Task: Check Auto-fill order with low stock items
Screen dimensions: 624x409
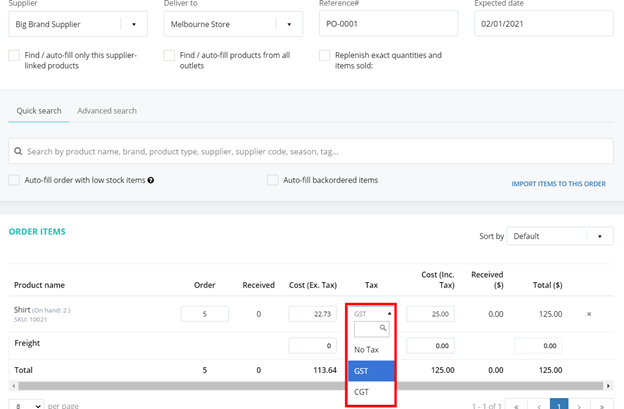Action: (x=14, y=180)
